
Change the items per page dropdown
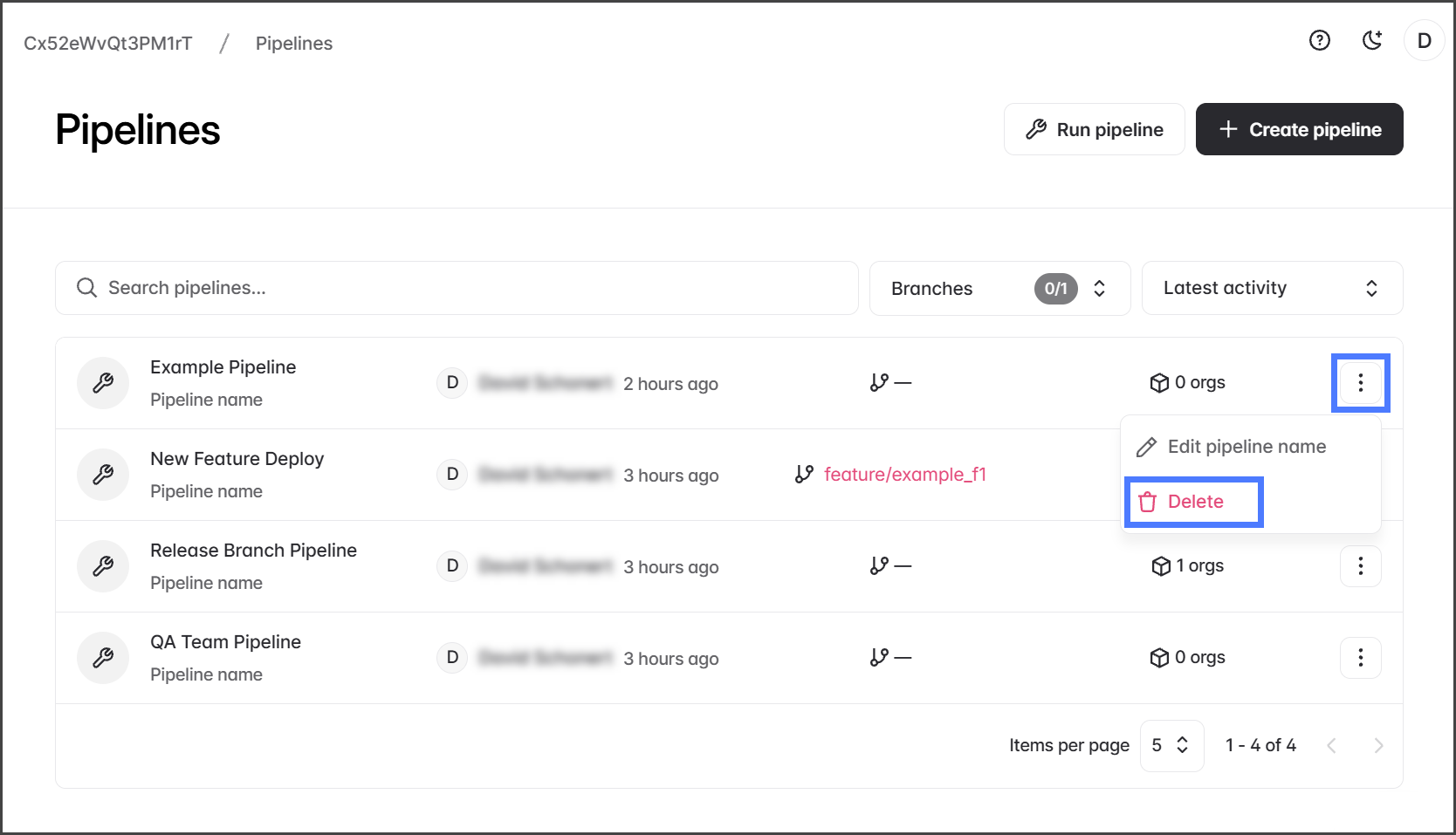(1171, 745)
